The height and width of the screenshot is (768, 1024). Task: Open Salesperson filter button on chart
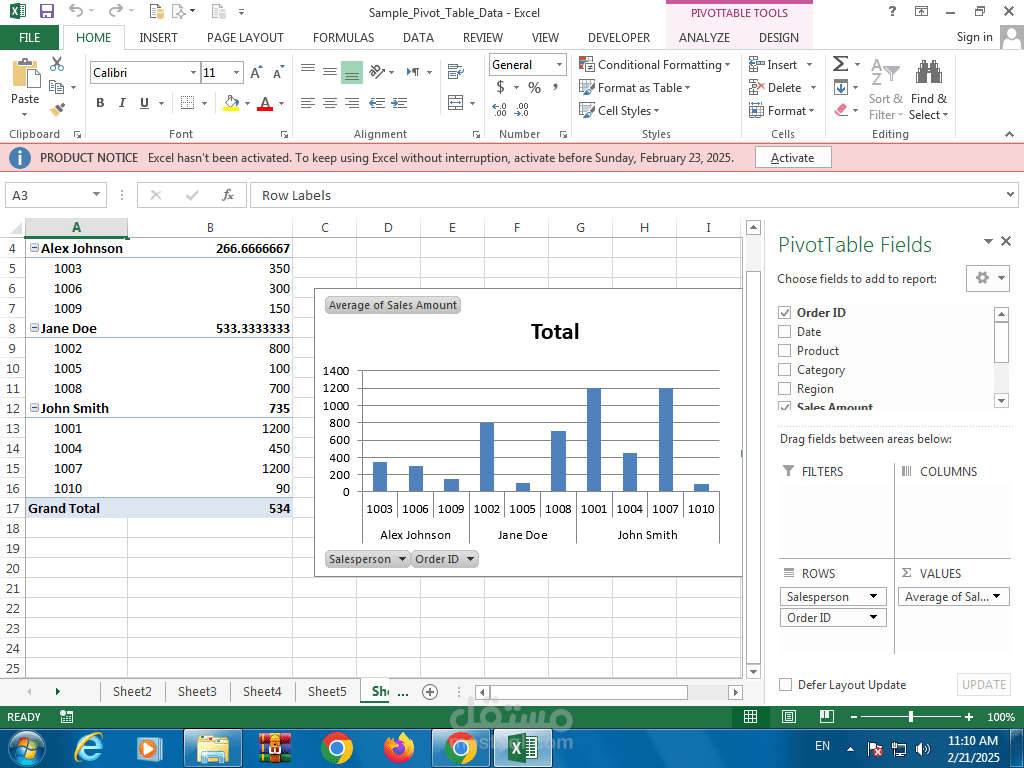click(367, 559)
